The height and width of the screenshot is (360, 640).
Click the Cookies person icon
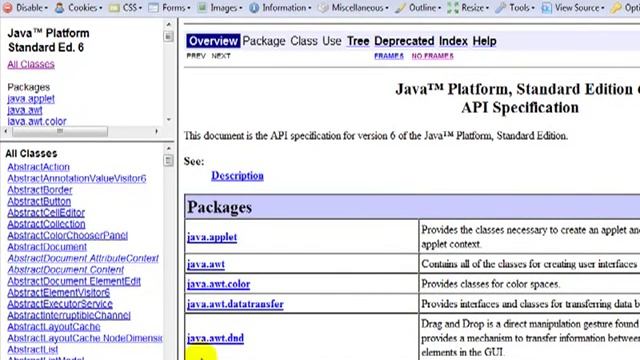pos(60,7)
